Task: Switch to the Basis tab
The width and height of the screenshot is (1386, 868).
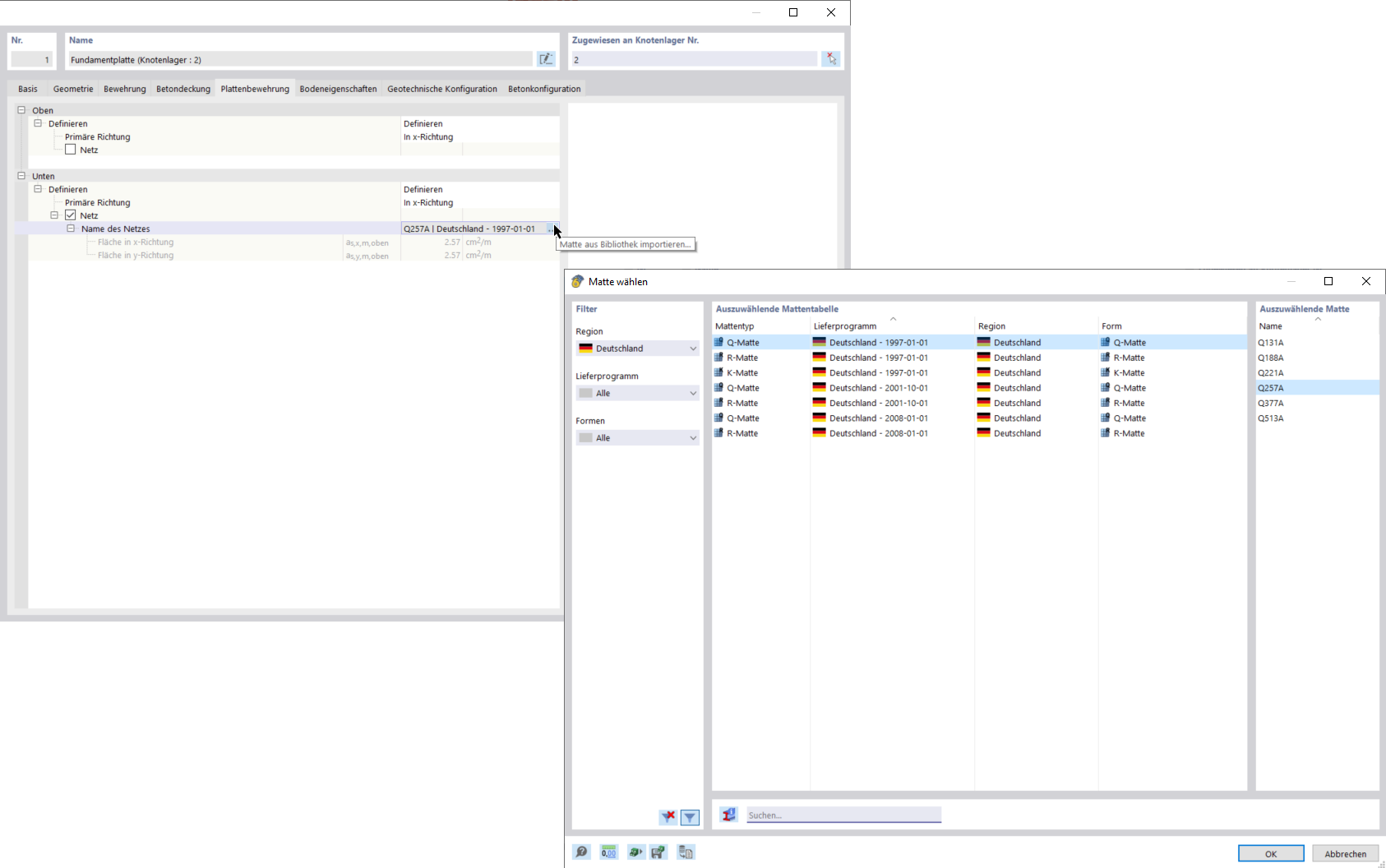Action: coord(28,89)
